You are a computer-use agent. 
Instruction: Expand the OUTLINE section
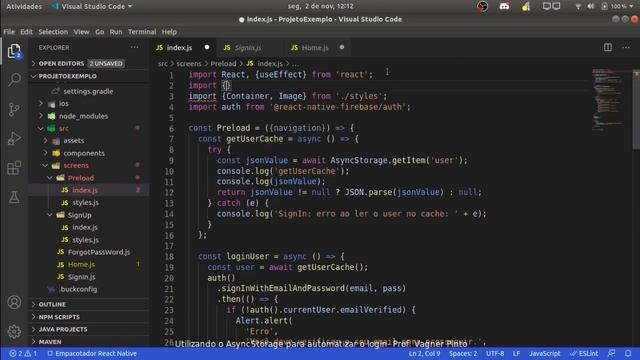pyautogui.click(x=89, y=304)
